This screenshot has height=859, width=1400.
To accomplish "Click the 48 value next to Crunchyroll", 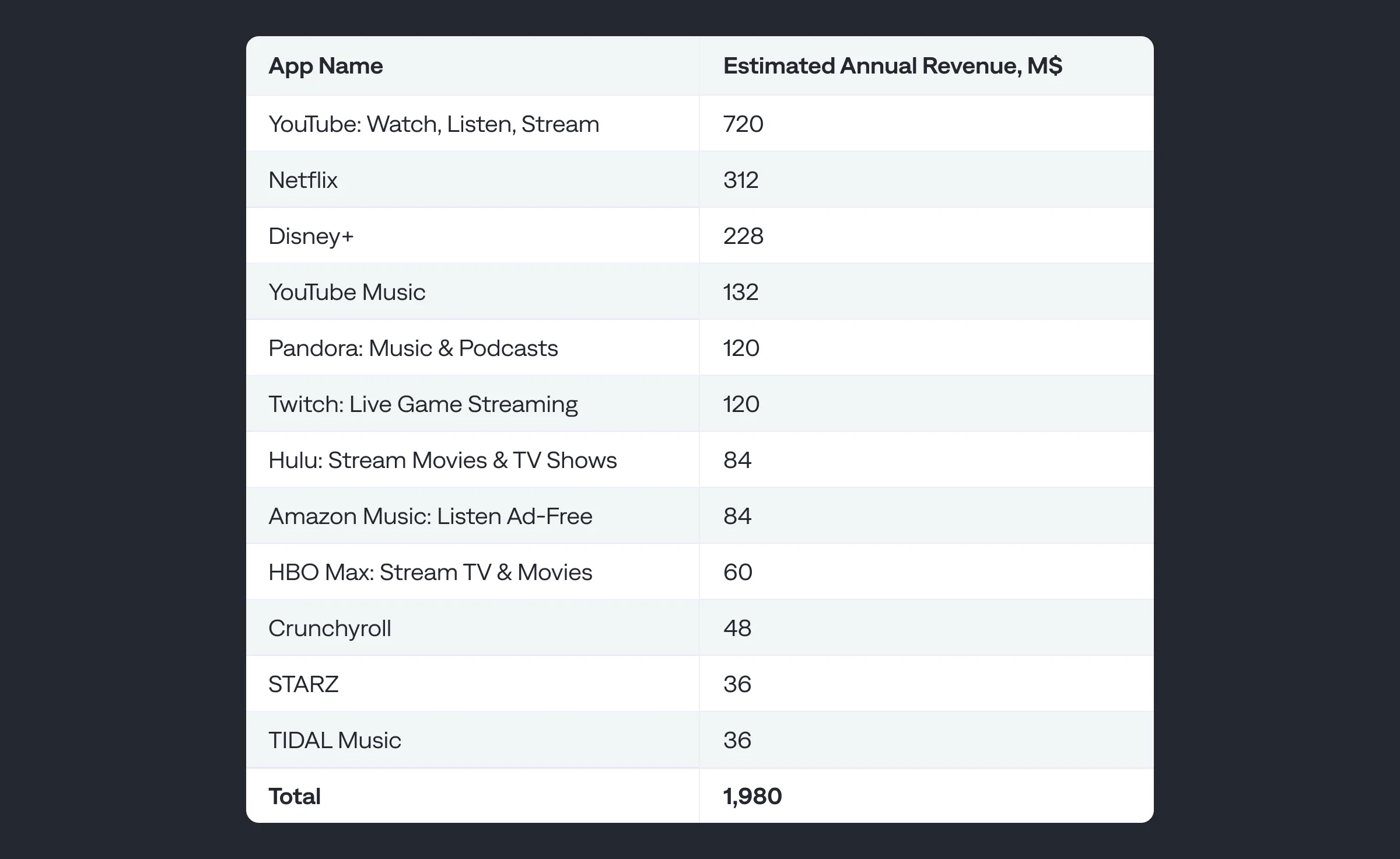I will pyautogui.click(x=738, y=627).
